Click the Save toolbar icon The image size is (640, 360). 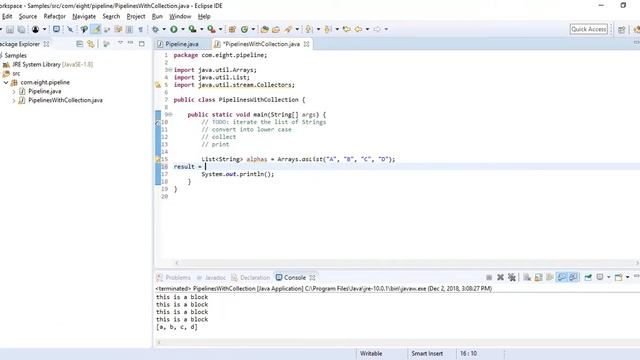(x=10, y=29)
